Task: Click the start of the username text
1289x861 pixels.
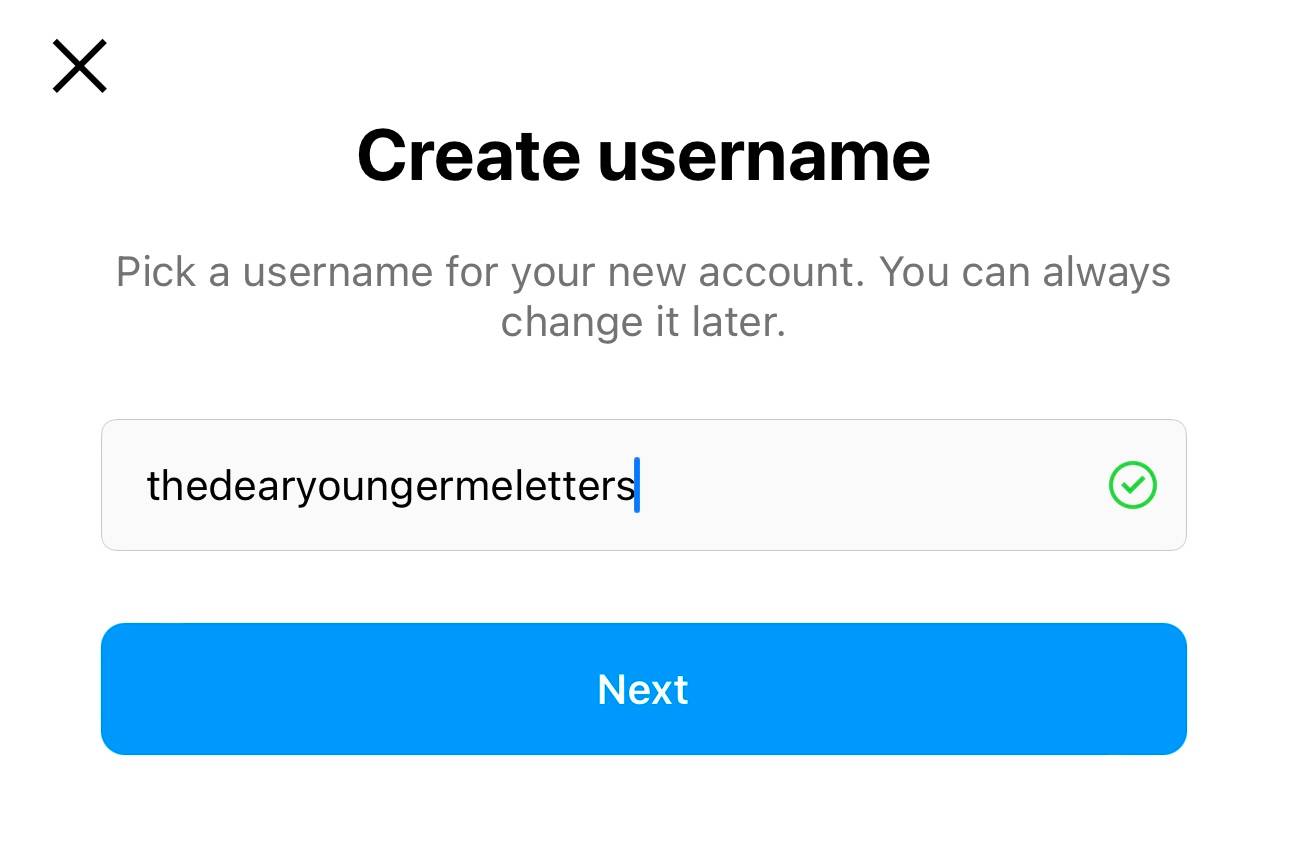Action: [152, 486]
